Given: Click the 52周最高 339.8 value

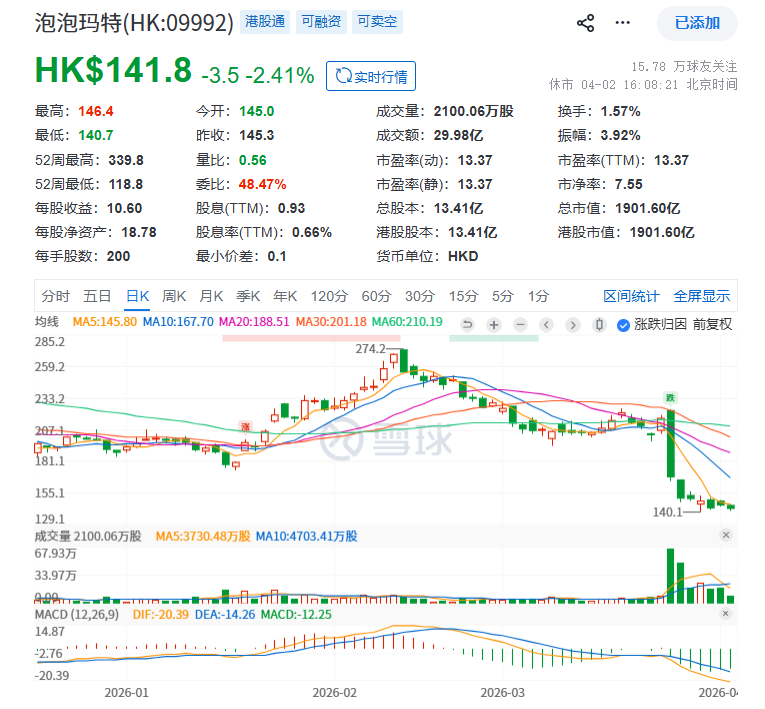Looking at the screenshot, I should point(126,160).
